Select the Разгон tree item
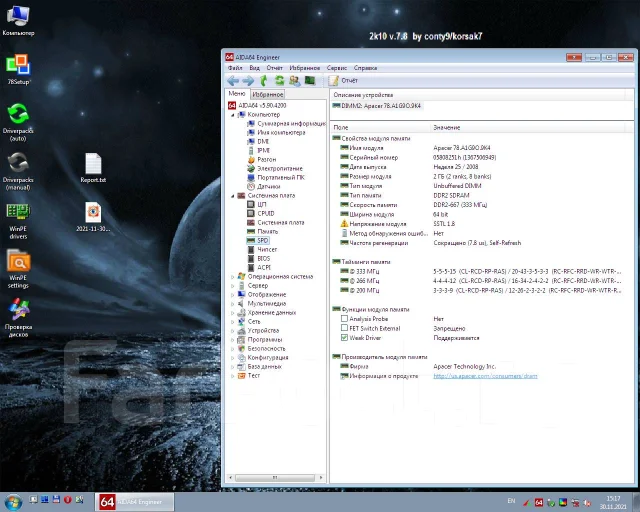Image resolution: width=640 pixels, height=512 pixels. 262,159
